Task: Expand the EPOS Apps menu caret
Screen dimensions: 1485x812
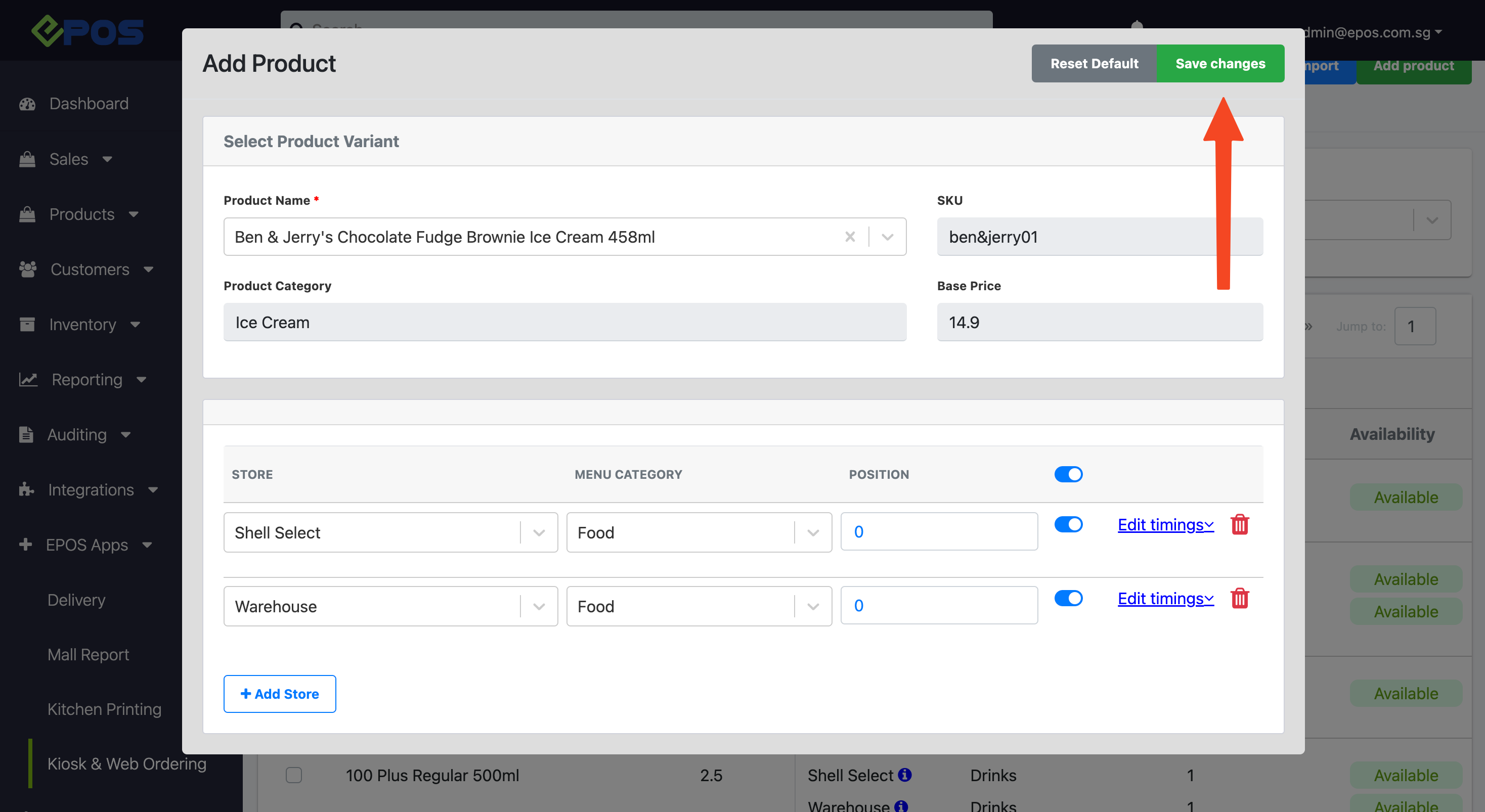Action: point(147,545)
